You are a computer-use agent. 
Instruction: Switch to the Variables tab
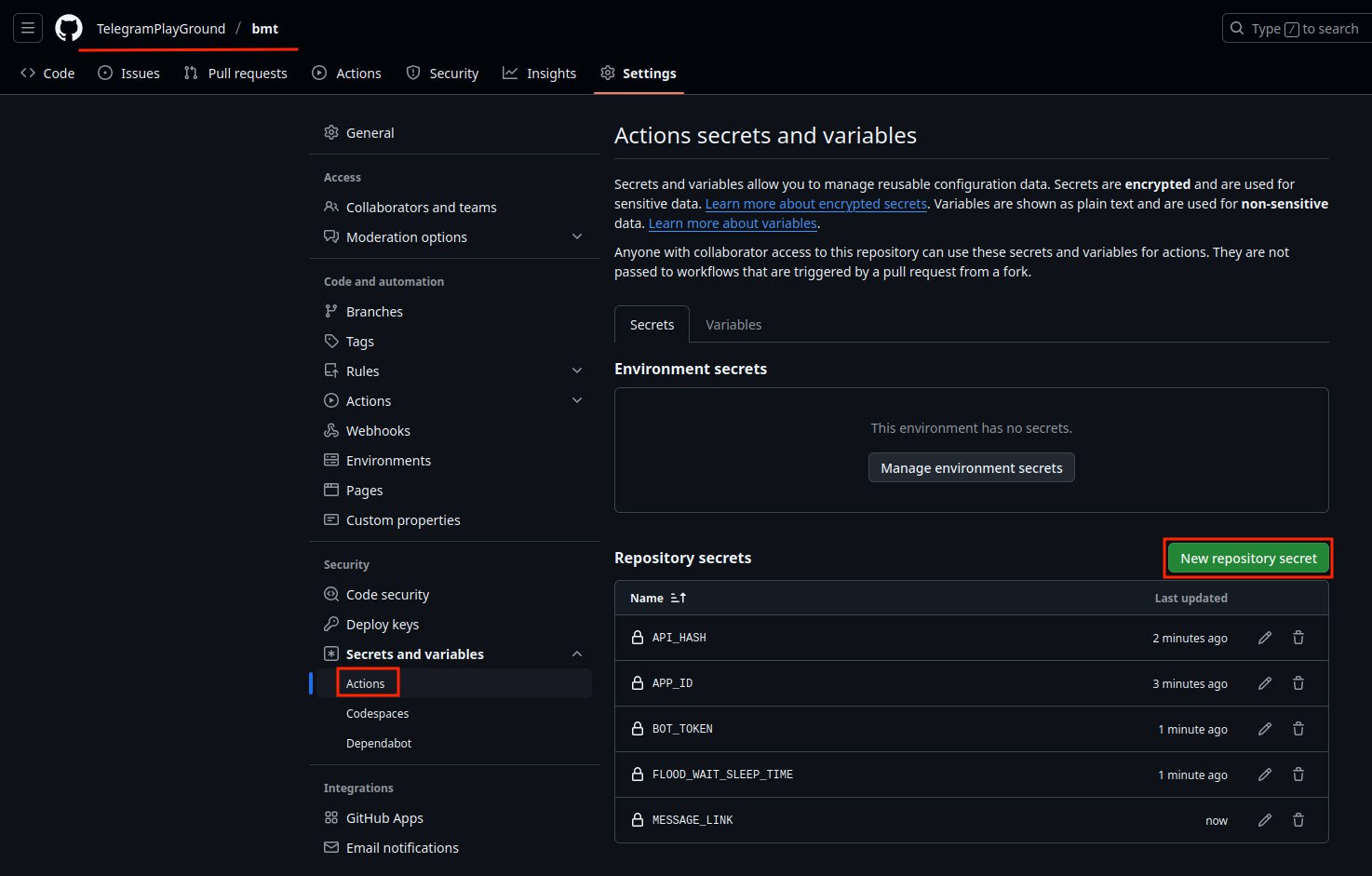[733, 325]
